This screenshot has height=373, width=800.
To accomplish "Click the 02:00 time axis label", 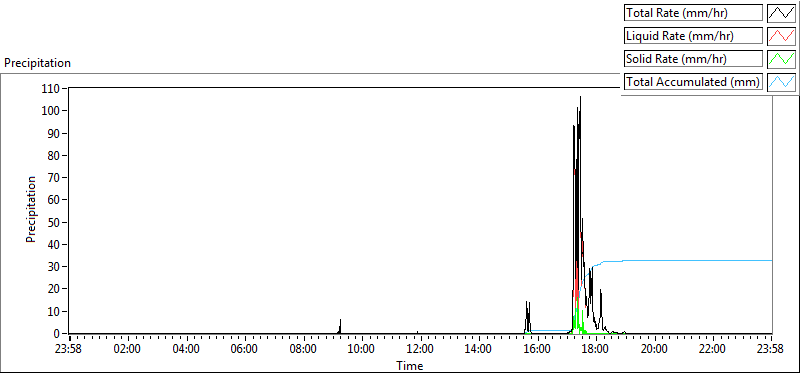I will click(x=128, y=349).
